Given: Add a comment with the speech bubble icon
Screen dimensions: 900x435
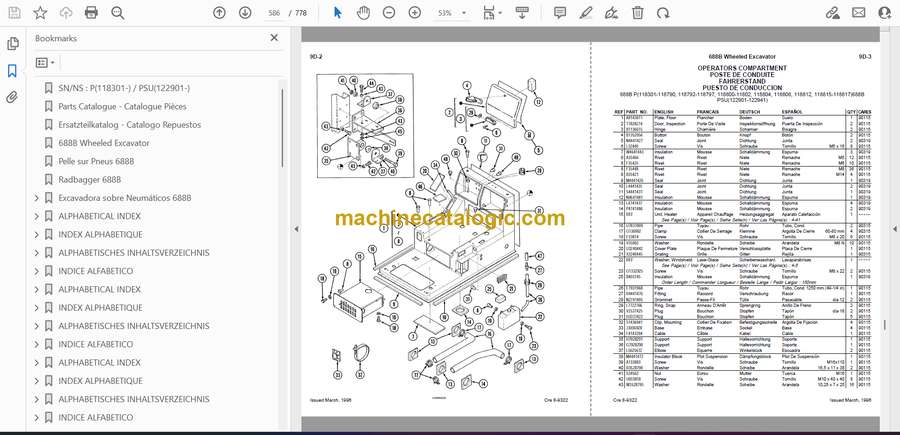Looking at the screenshot, I should [560, 13].
